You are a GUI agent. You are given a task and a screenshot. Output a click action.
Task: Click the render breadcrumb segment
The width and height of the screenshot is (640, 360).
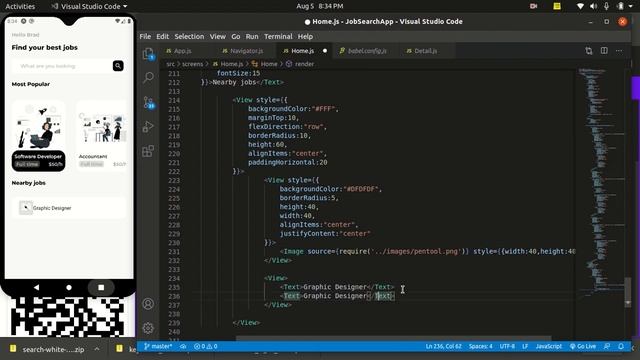(304, 64)
